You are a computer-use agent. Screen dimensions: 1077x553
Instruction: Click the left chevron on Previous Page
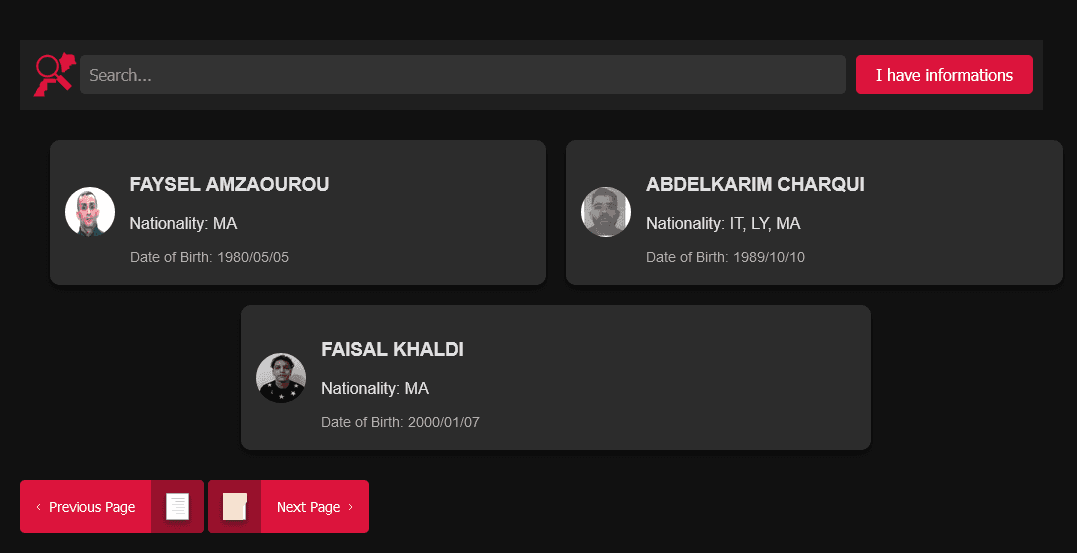38,507
